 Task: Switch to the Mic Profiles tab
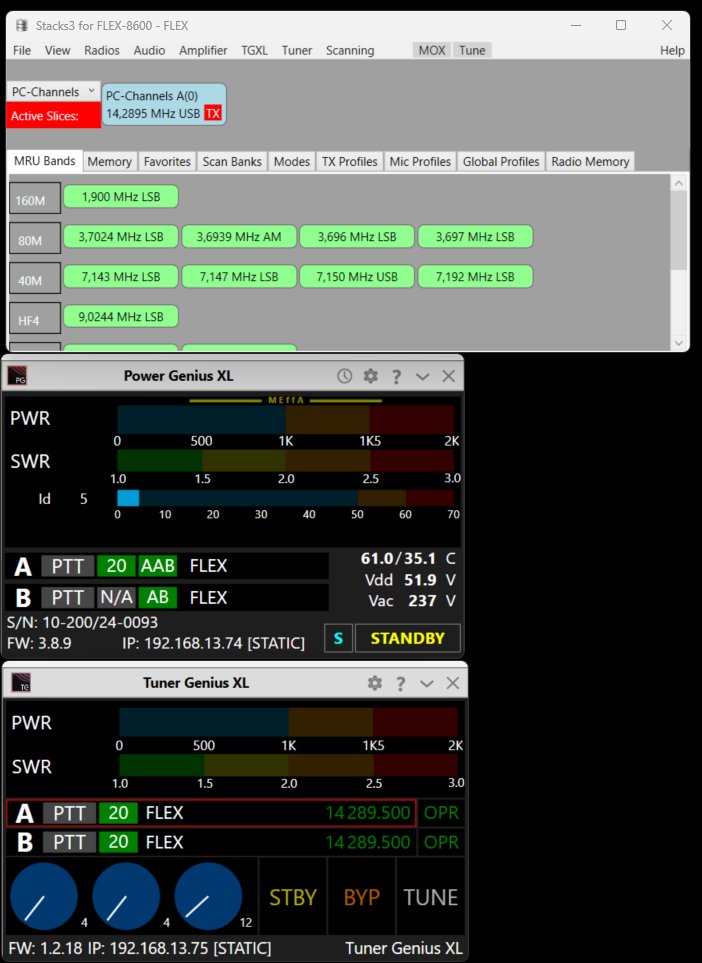[420, 162]
